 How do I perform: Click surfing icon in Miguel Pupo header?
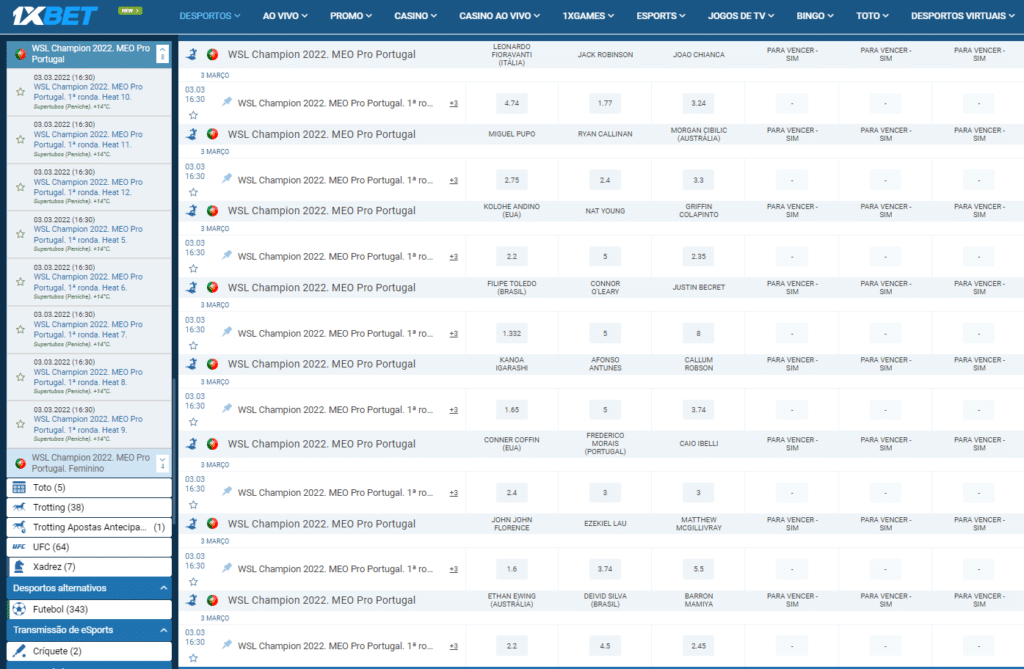(x=192, y=134)
